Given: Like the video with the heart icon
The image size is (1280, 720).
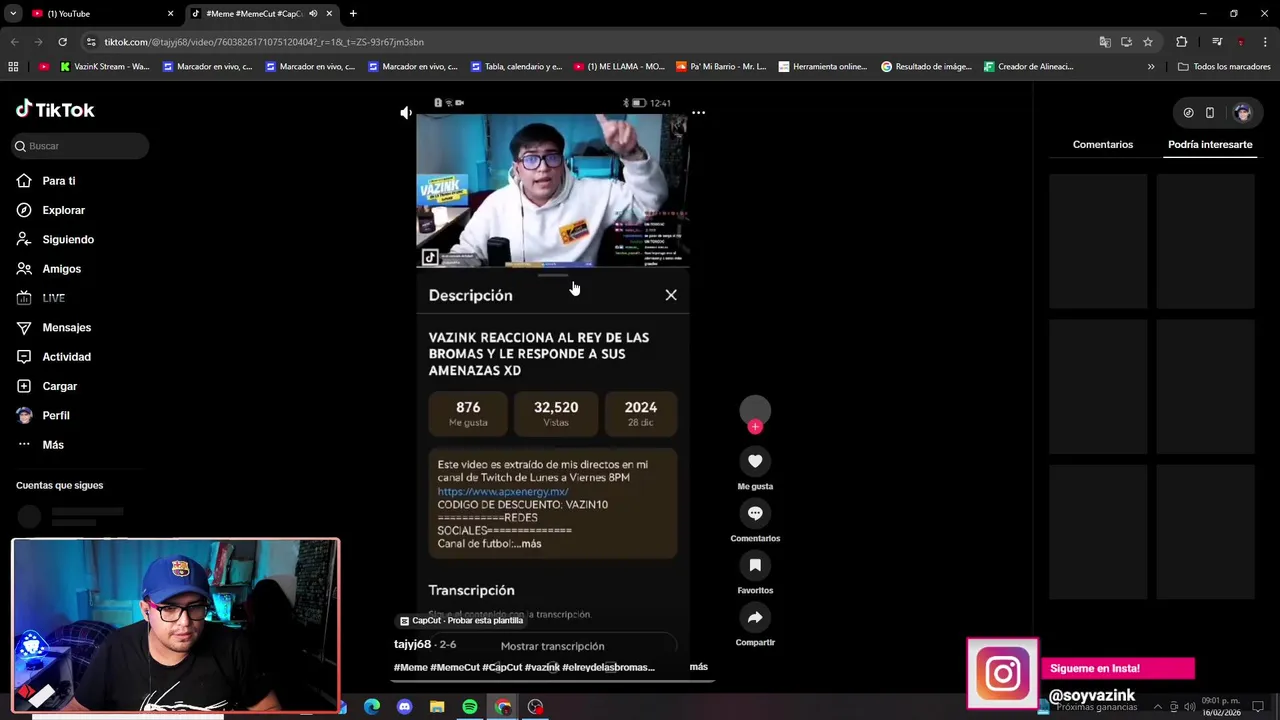Looking at the screenshot, I should 755,461.
